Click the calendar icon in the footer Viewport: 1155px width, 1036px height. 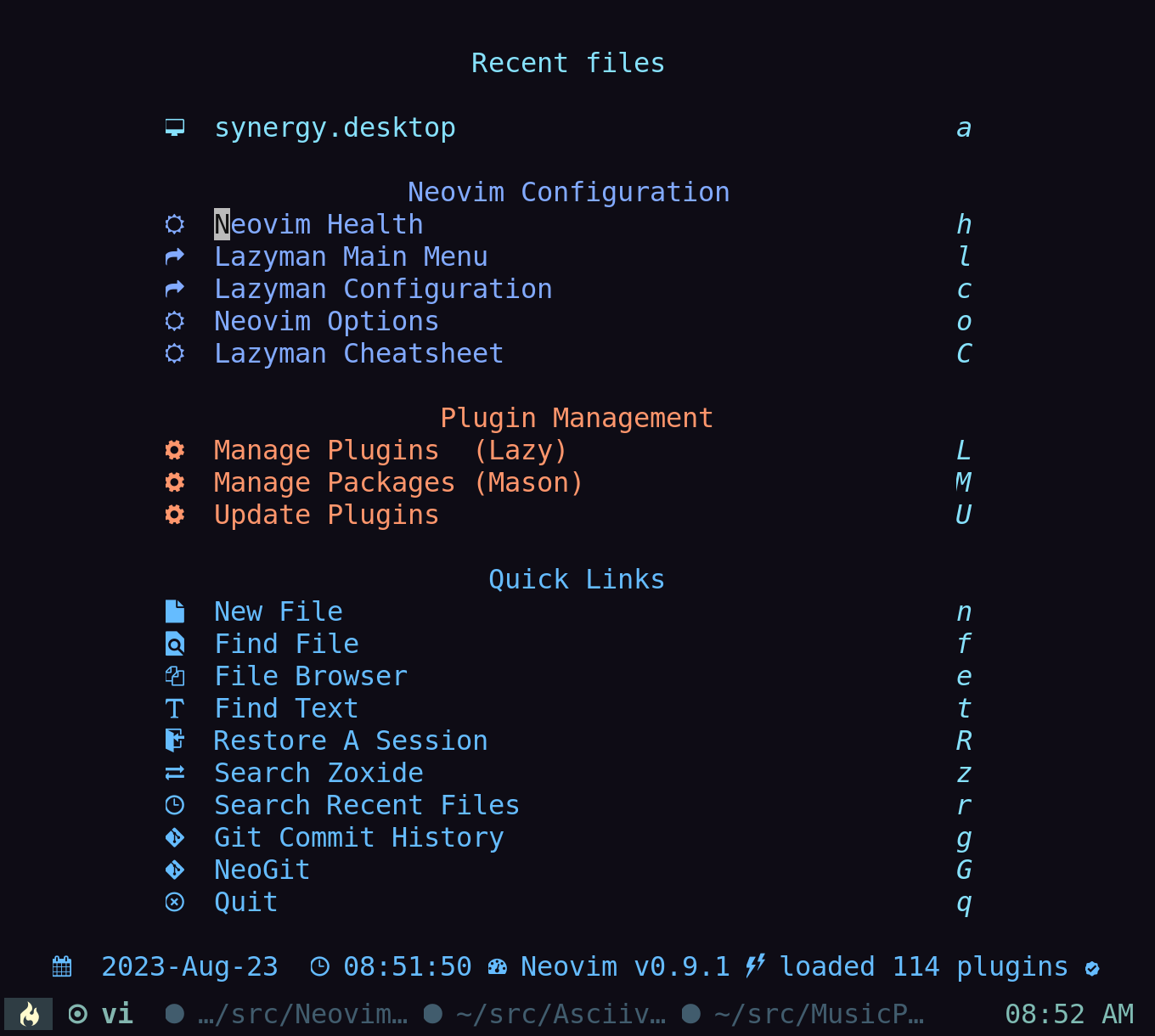pyautogui.click(x=62, y=966)
